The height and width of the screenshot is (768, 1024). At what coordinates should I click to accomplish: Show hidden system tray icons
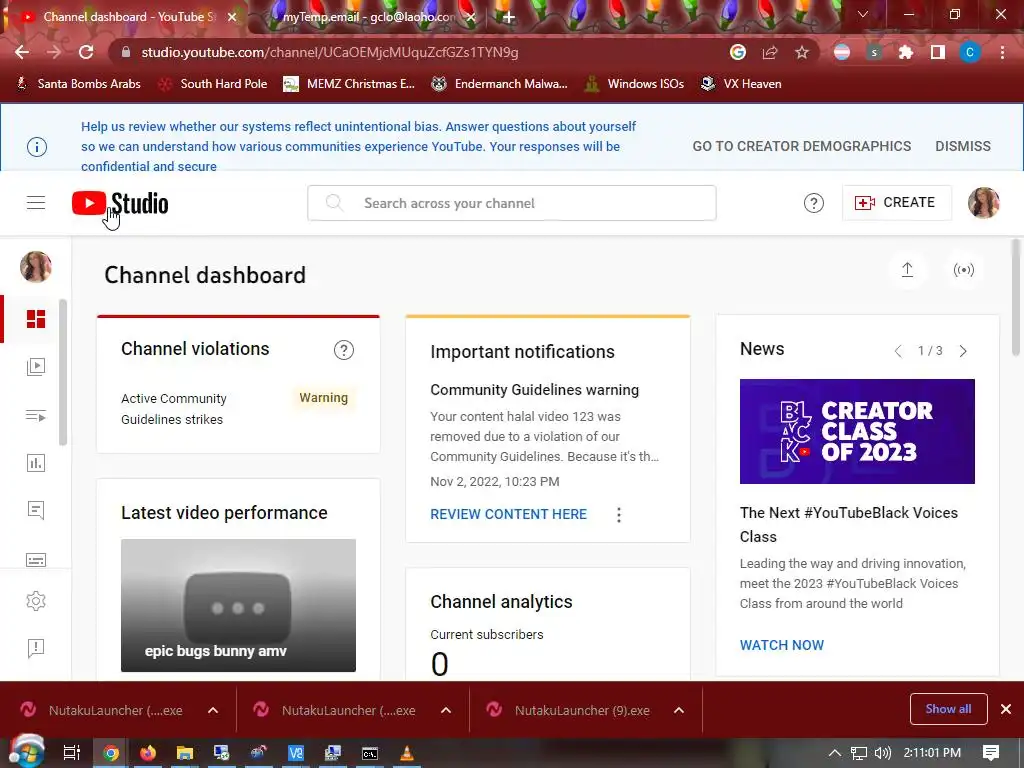835,753
